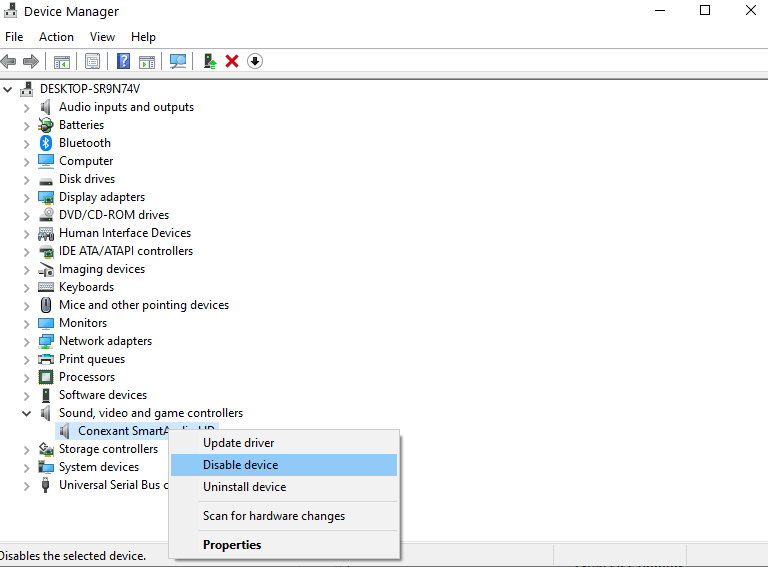Expand the Monitors category arrow
The width and height of the screenshot is (768, 567).
(26, 324)
